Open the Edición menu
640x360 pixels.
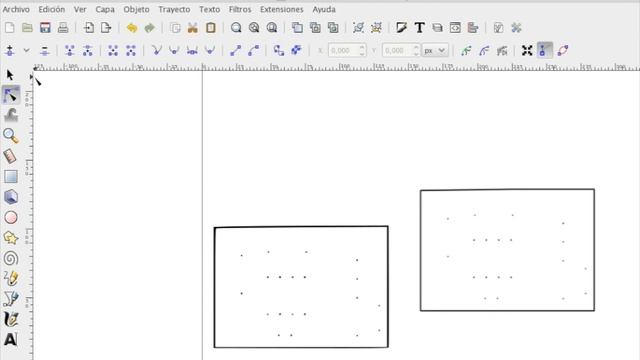pos(52,9)
